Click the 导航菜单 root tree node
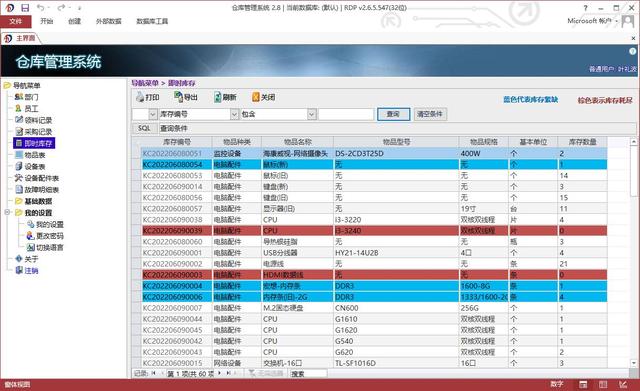The height and width of the screenshot is (391, 640). click(x=22, y=85)
